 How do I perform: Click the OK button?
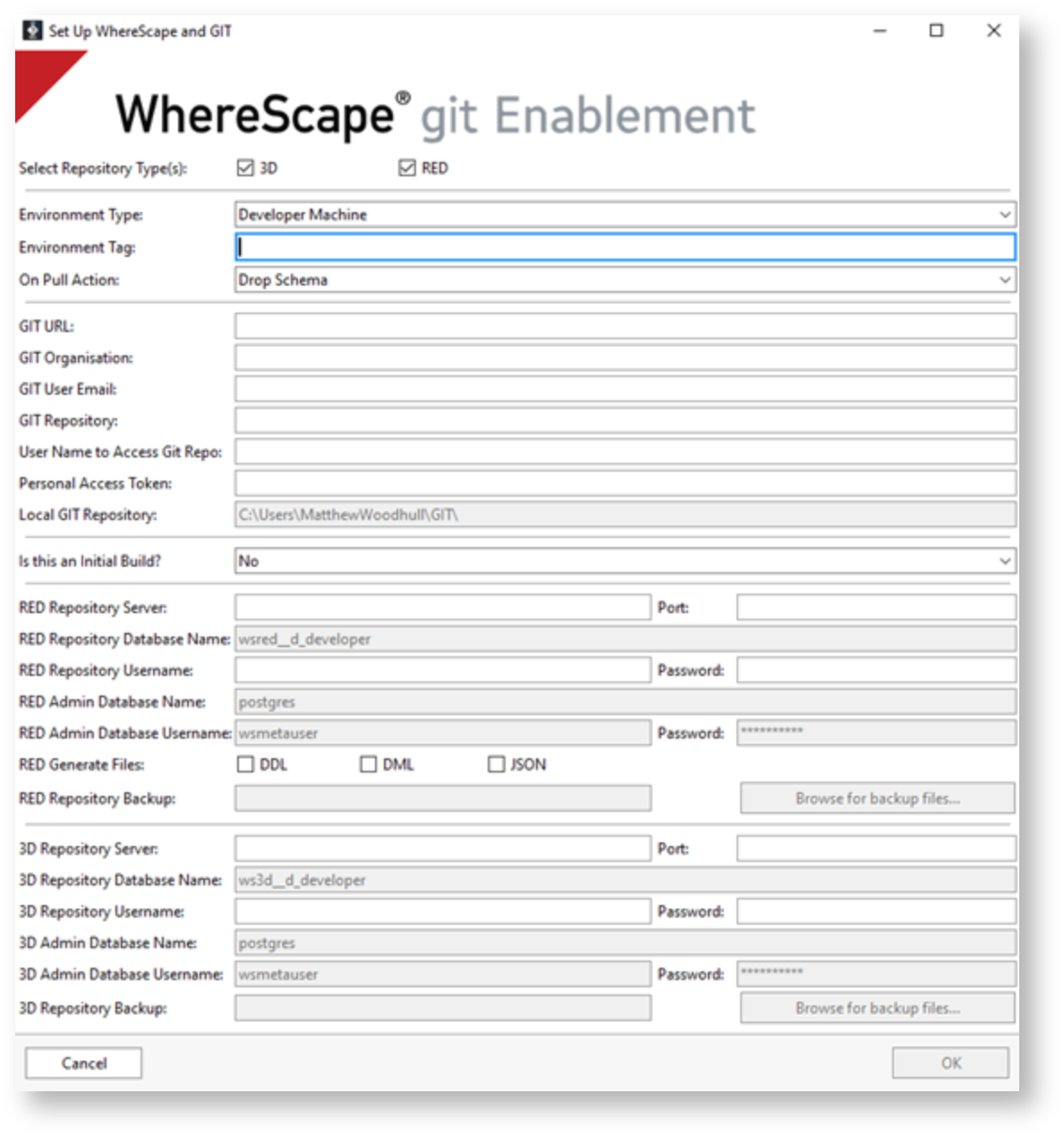[x=950, y=1063]
